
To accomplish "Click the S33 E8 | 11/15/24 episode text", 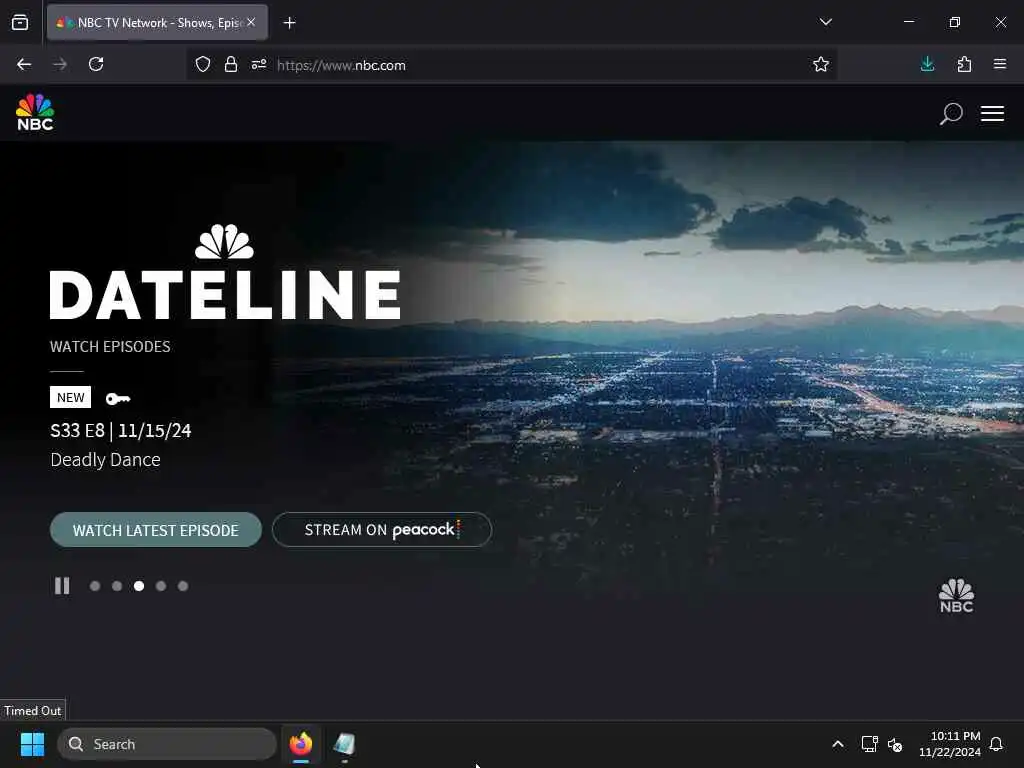I will (x=121, y=430).
